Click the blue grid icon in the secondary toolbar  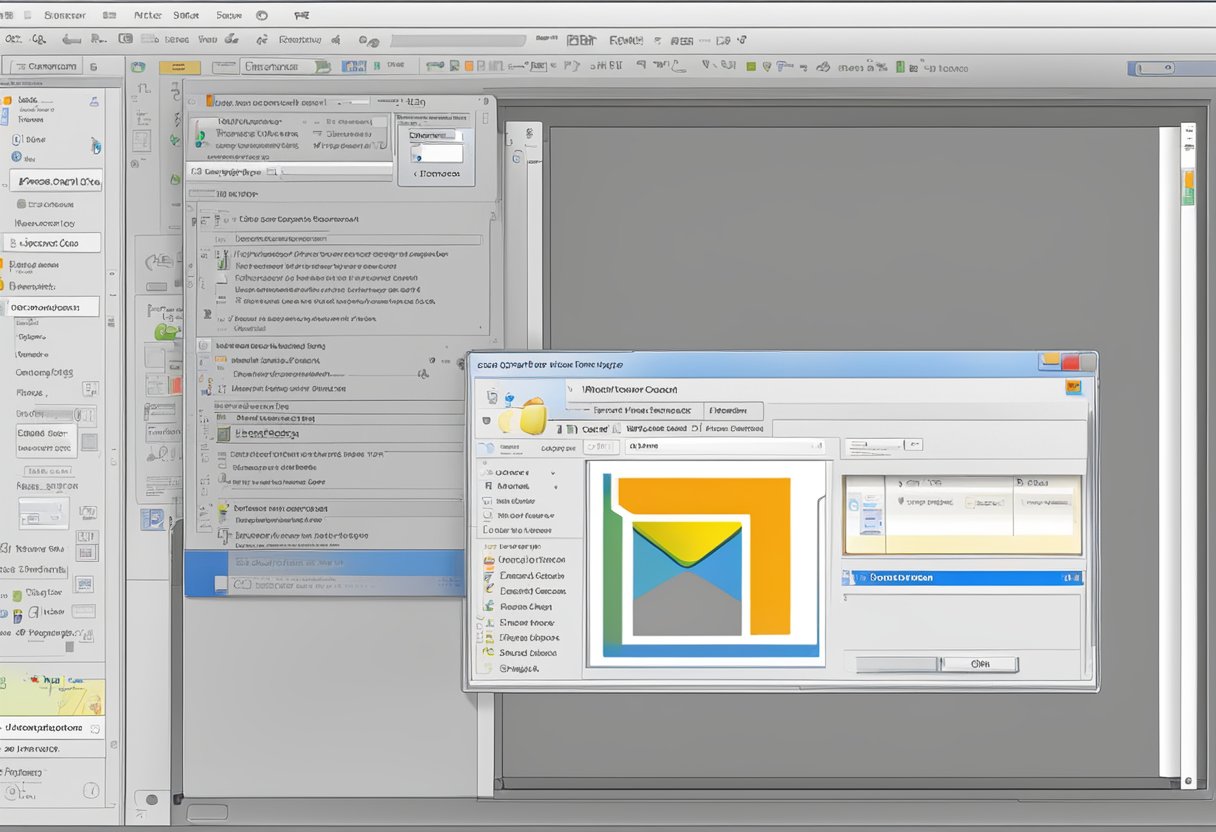point(353,66)
